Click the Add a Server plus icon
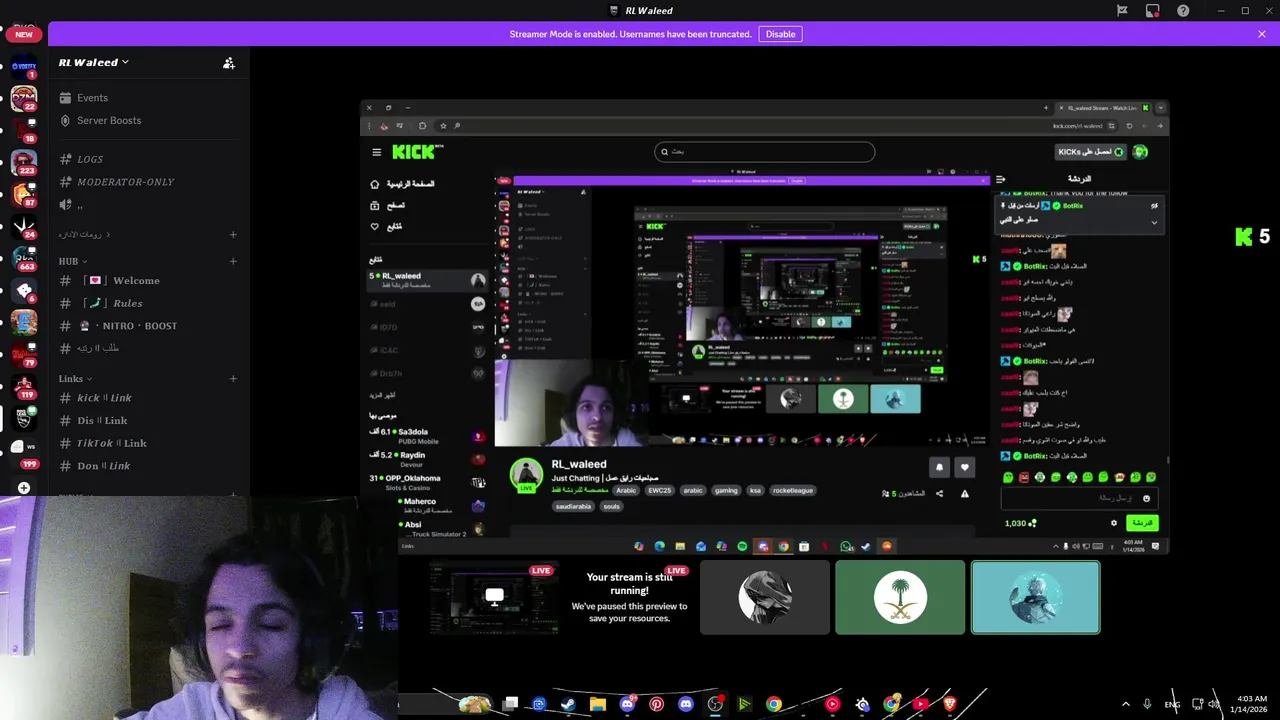This screenshot has width=1280, height=720. click(24, 488)
